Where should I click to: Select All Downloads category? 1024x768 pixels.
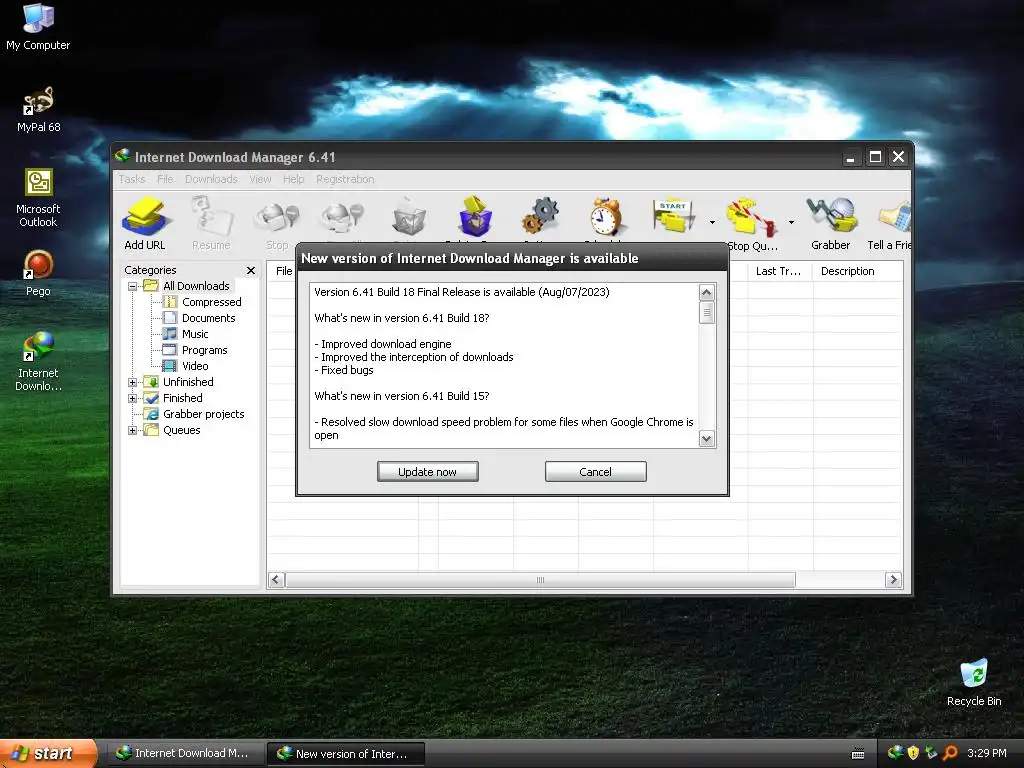pos(196,286)
